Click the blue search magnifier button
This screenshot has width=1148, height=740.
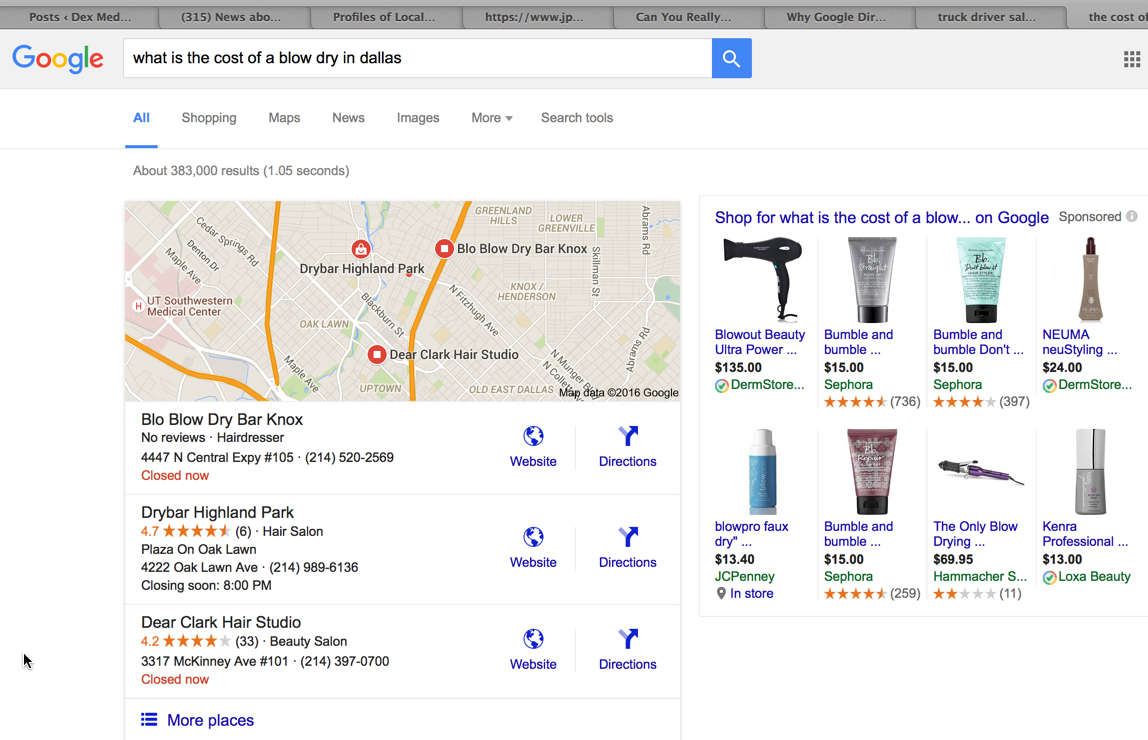[731, 58]
